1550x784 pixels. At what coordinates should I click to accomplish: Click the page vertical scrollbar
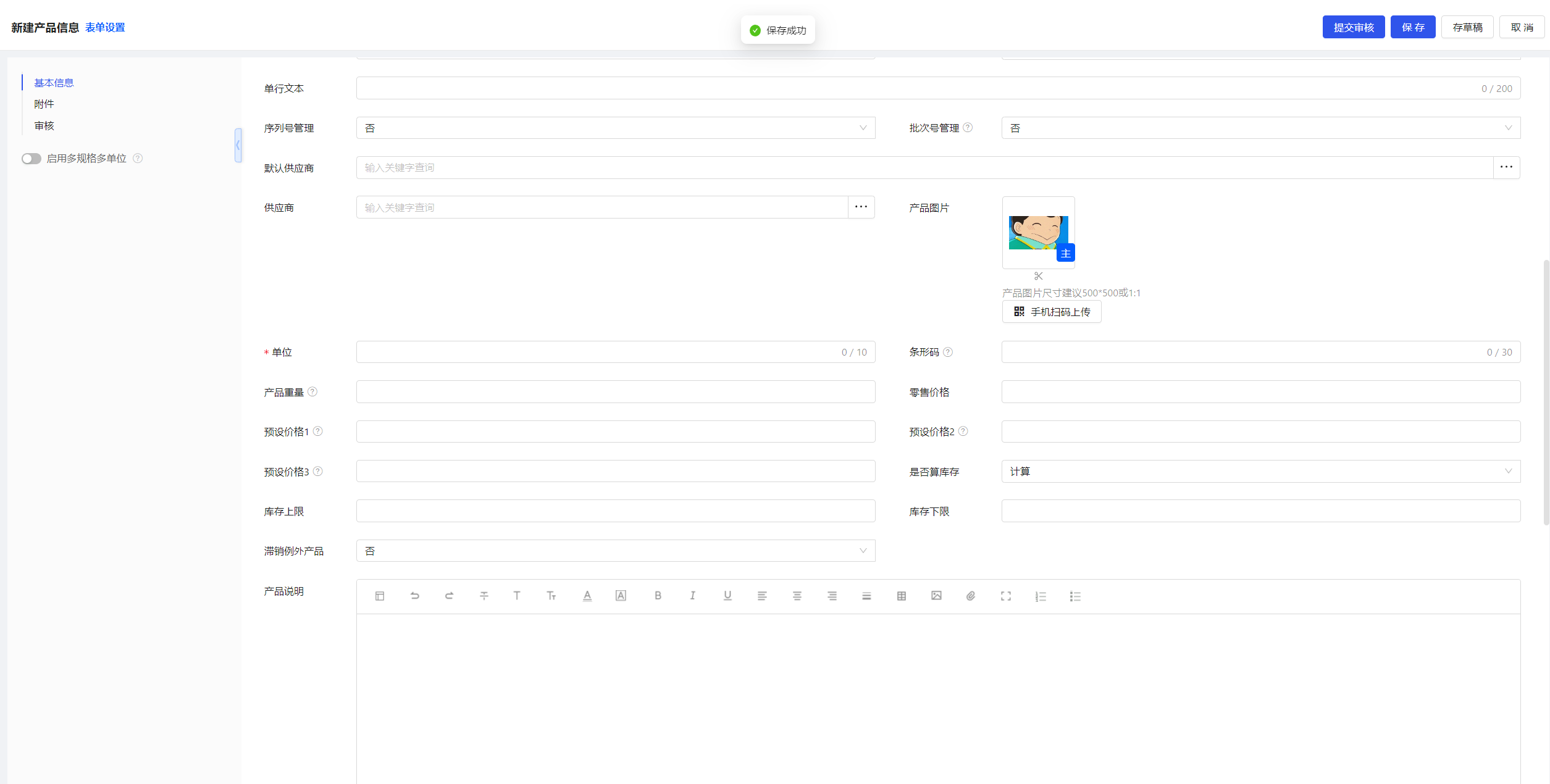tap(1546, 392)
